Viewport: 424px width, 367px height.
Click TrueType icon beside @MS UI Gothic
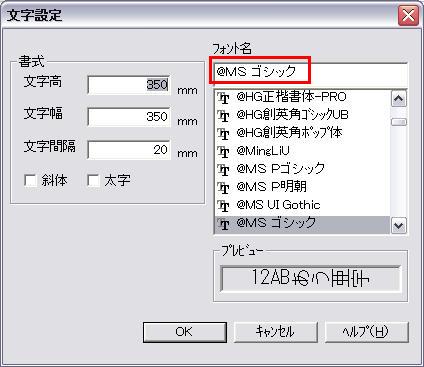(223, 206)
